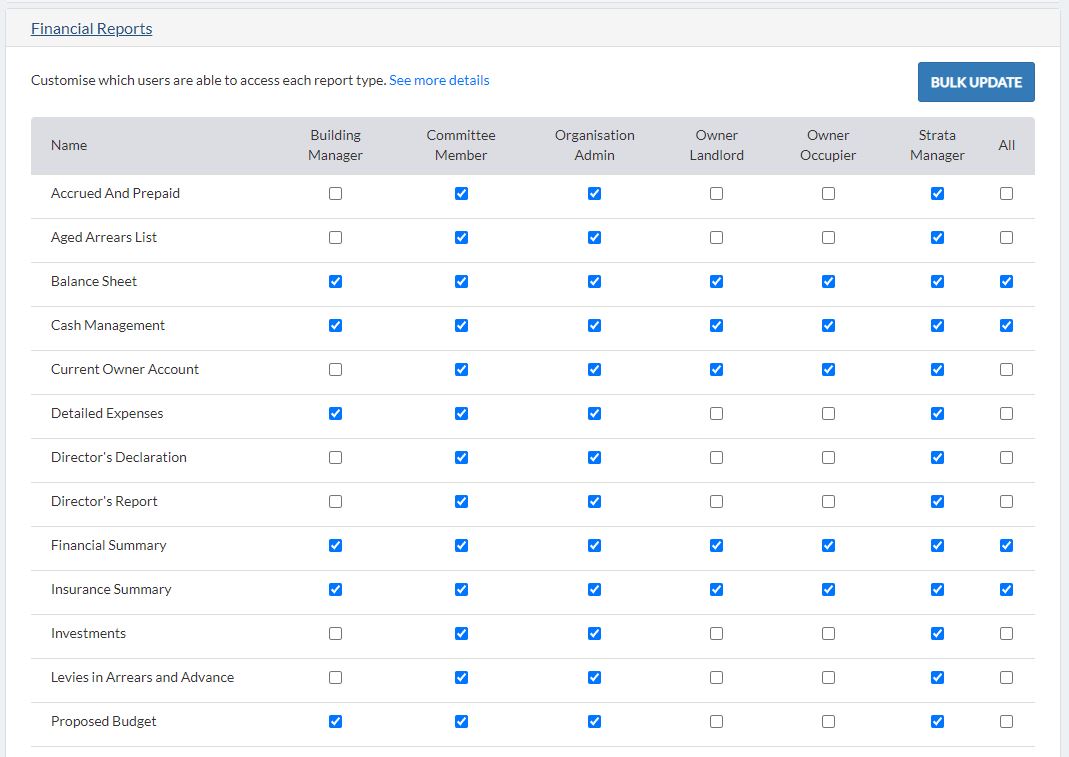Untick Owner Occupier for Insurance Summary

(828, 589)
